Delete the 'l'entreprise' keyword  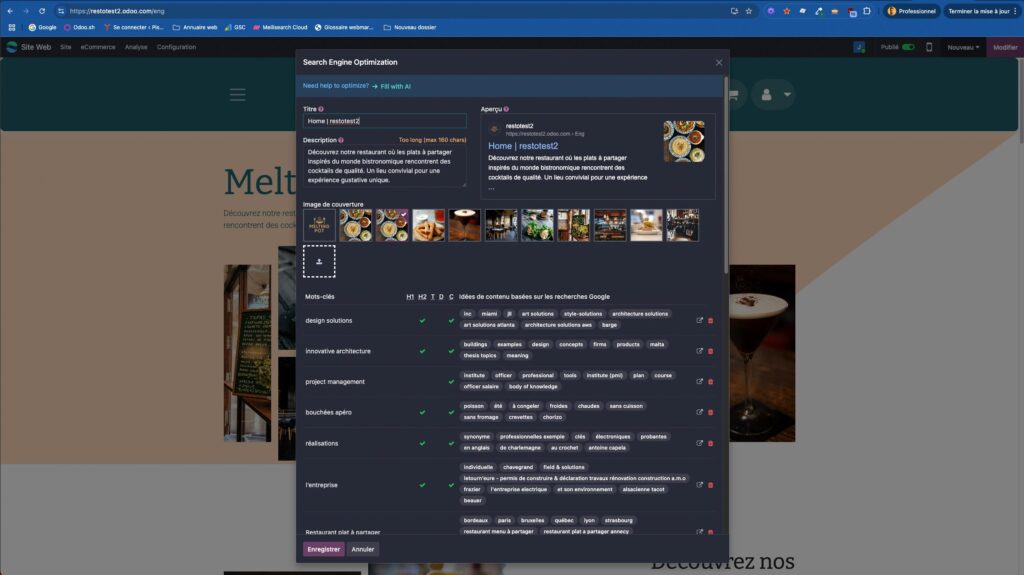click(711, 485)
